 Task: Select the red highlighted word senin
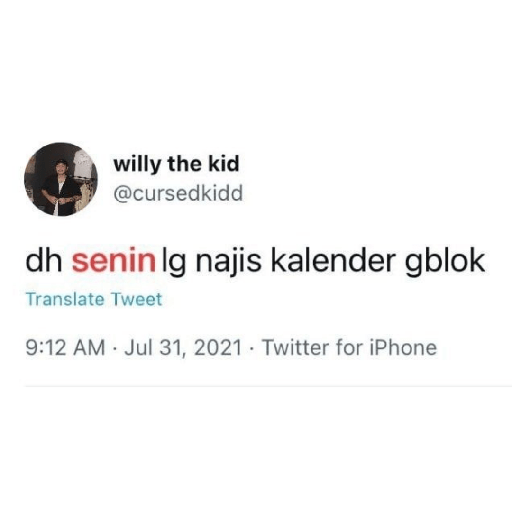point(114,261)
